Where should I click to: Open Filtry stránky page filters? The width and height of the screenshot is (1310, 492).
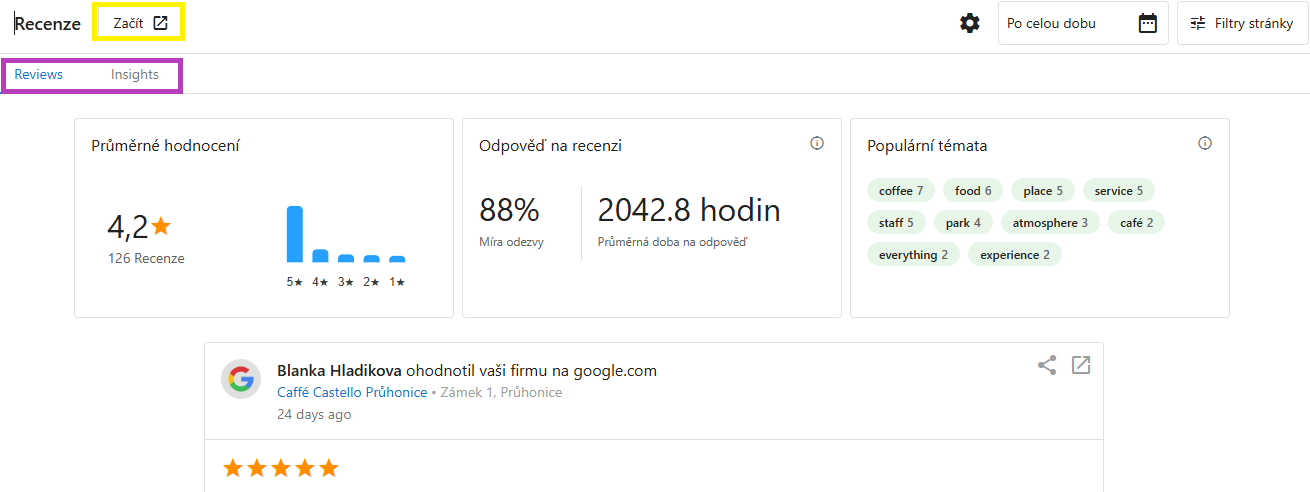click(1242, 23)
